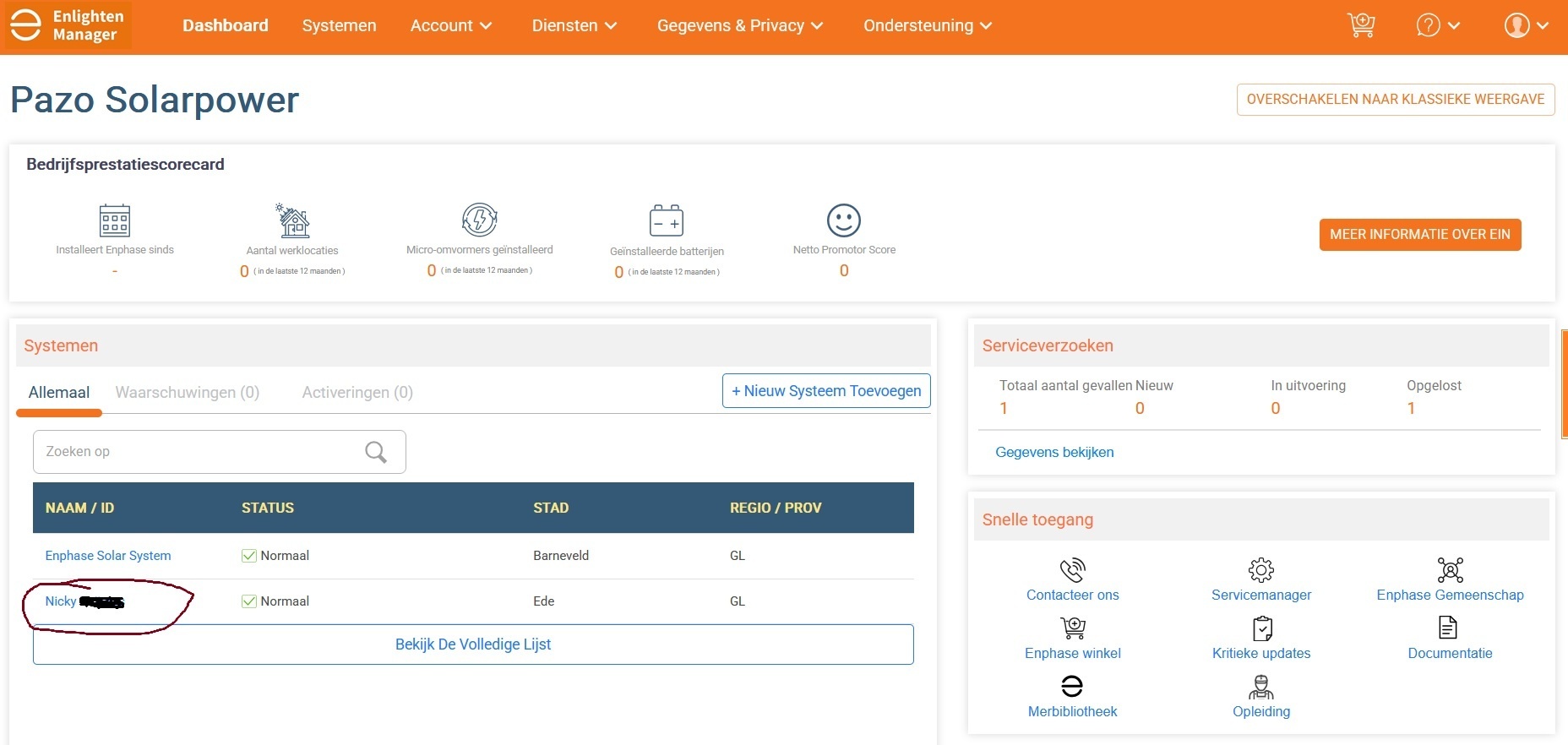Open the Enphase Solar System link
This screenshot has width=1568, height=745.
pyautogui.click(x=108, y=556)
